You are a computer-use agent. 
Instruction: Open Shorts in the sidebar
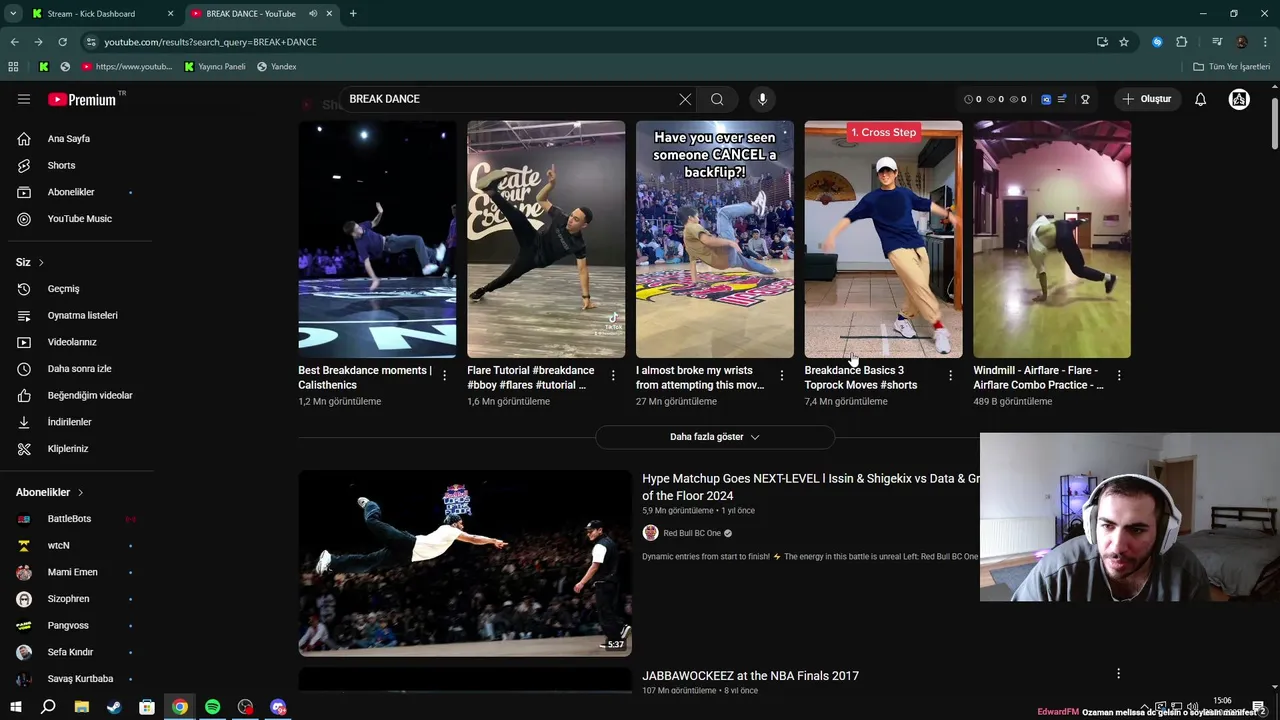61,165
